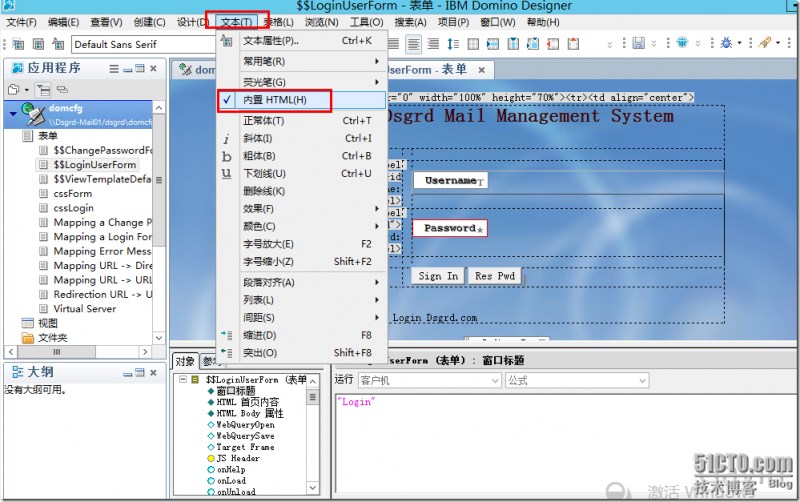Select cssLogin in the forms list
800x502 pixels.
pyautogui.click(x=72, y=208)
